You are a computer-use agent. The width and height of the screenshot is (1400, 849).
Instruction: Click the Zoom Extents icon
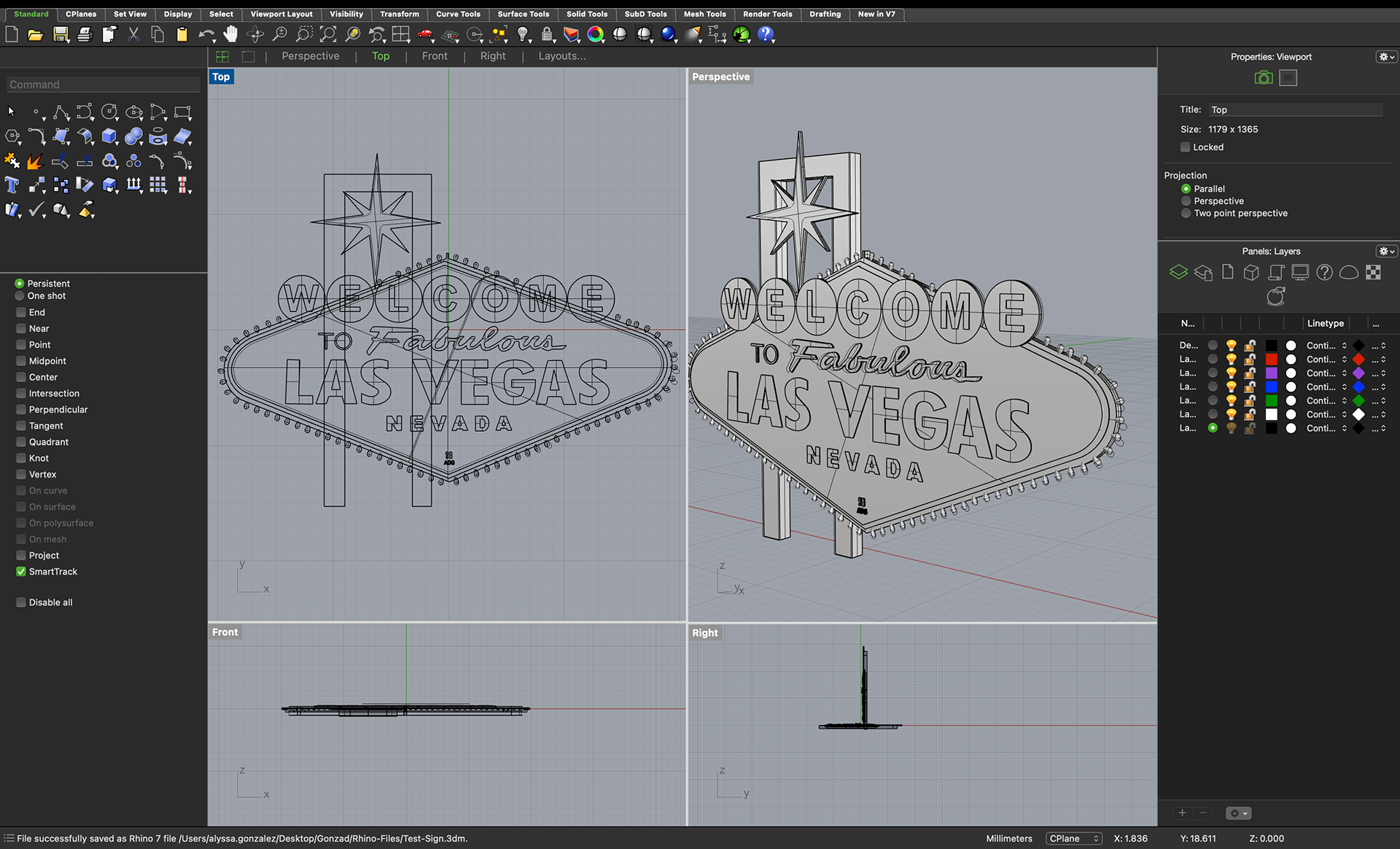click(x=328, y=34)
